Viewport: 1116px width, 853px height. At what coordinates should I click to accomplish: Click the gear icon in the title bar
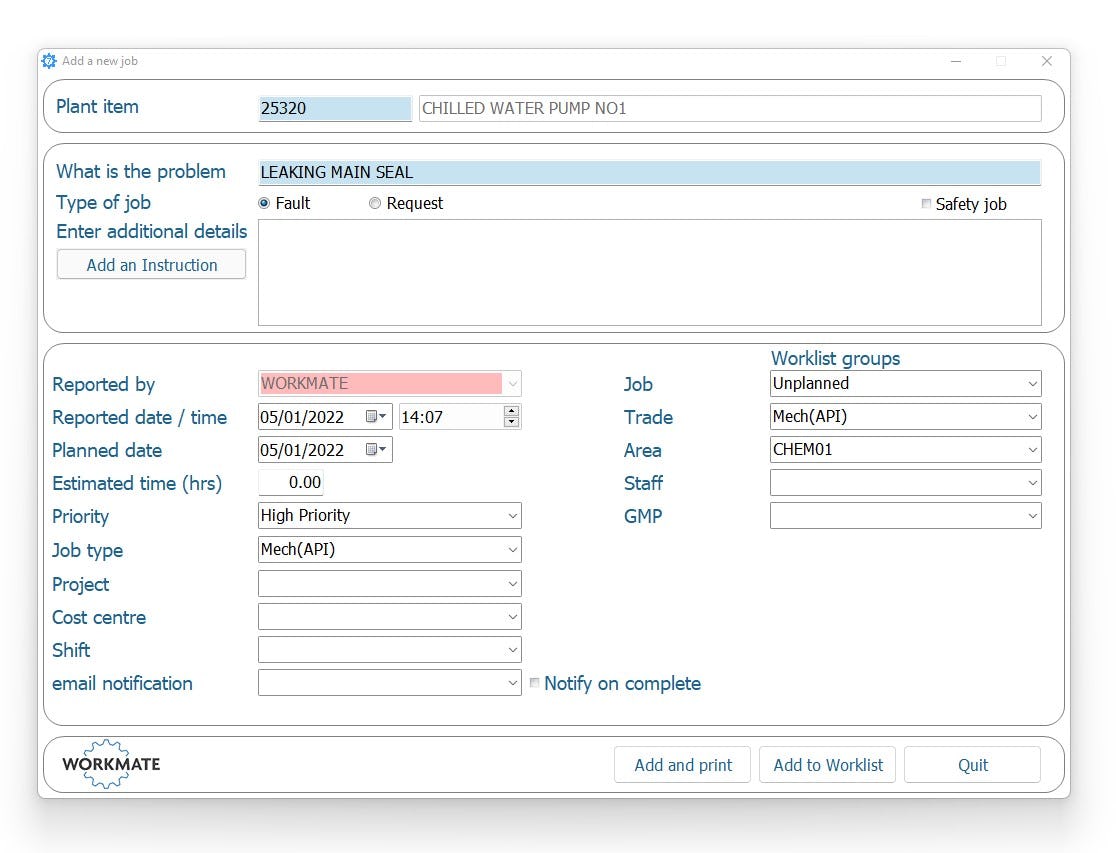48,61
